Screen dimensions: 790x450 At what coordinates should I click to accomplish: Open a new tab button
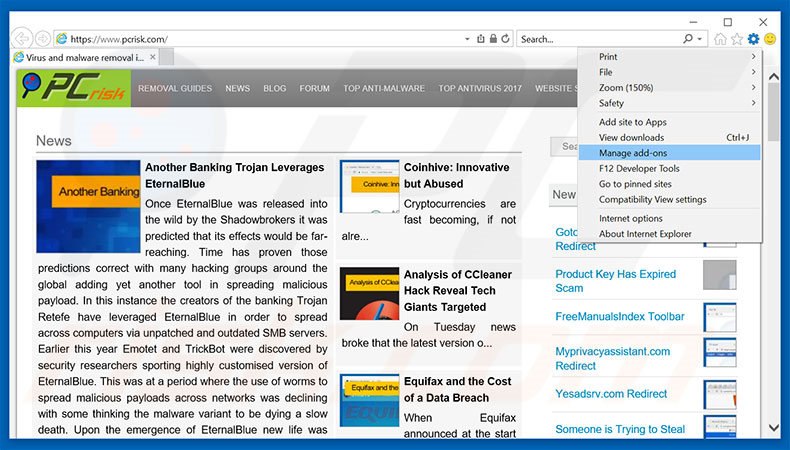(167, 57)
